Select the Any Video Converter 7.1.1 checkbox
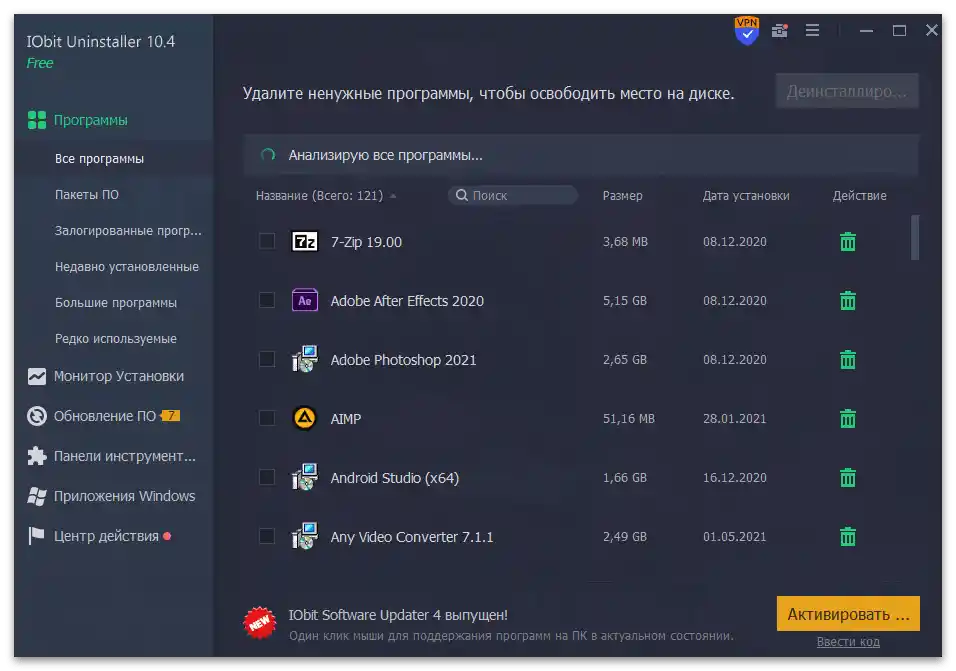Viewport: 956px width, 671px height. click(266, 536)
